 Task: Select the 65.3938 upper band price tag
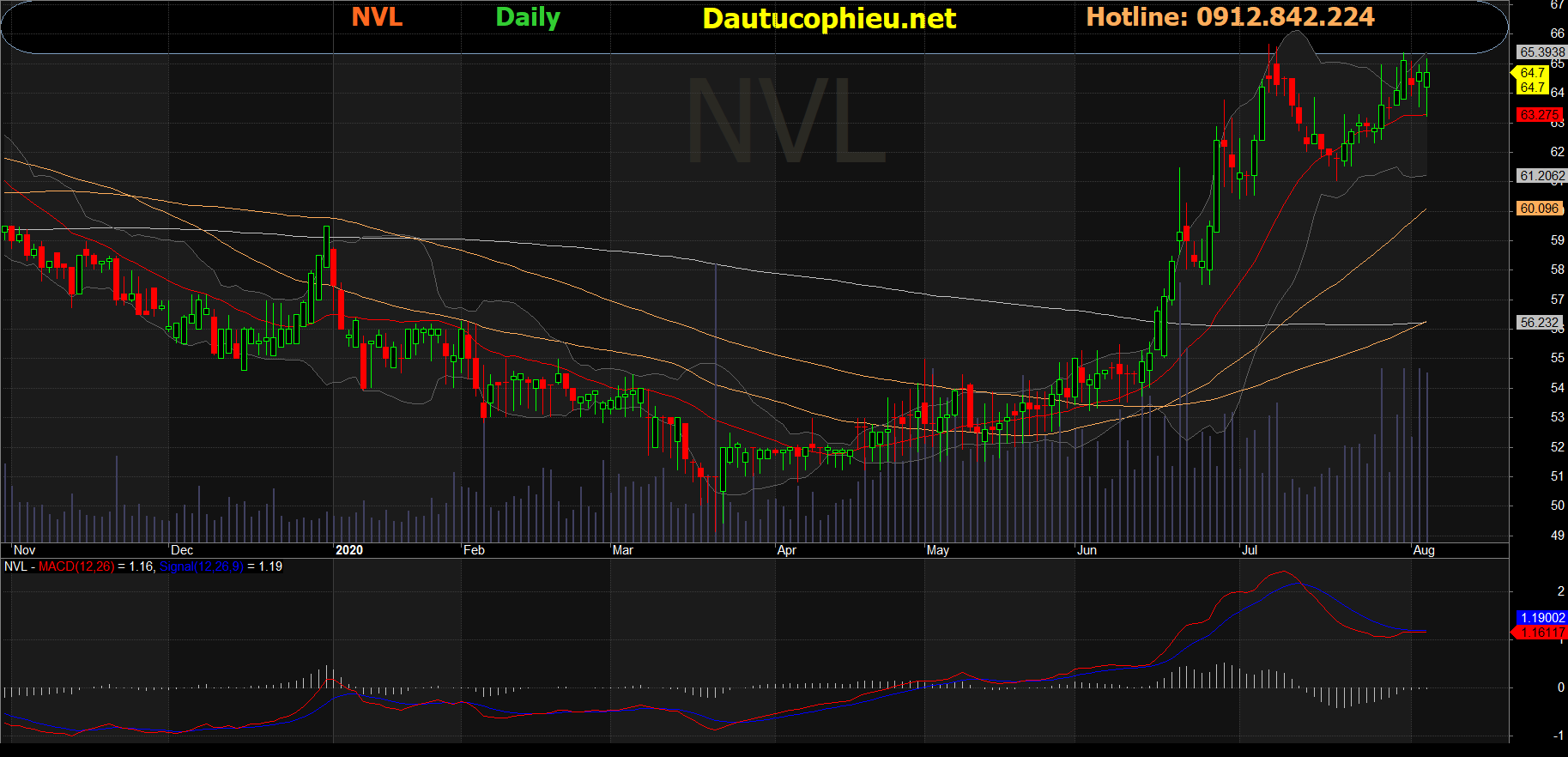tap(1541, 52)
